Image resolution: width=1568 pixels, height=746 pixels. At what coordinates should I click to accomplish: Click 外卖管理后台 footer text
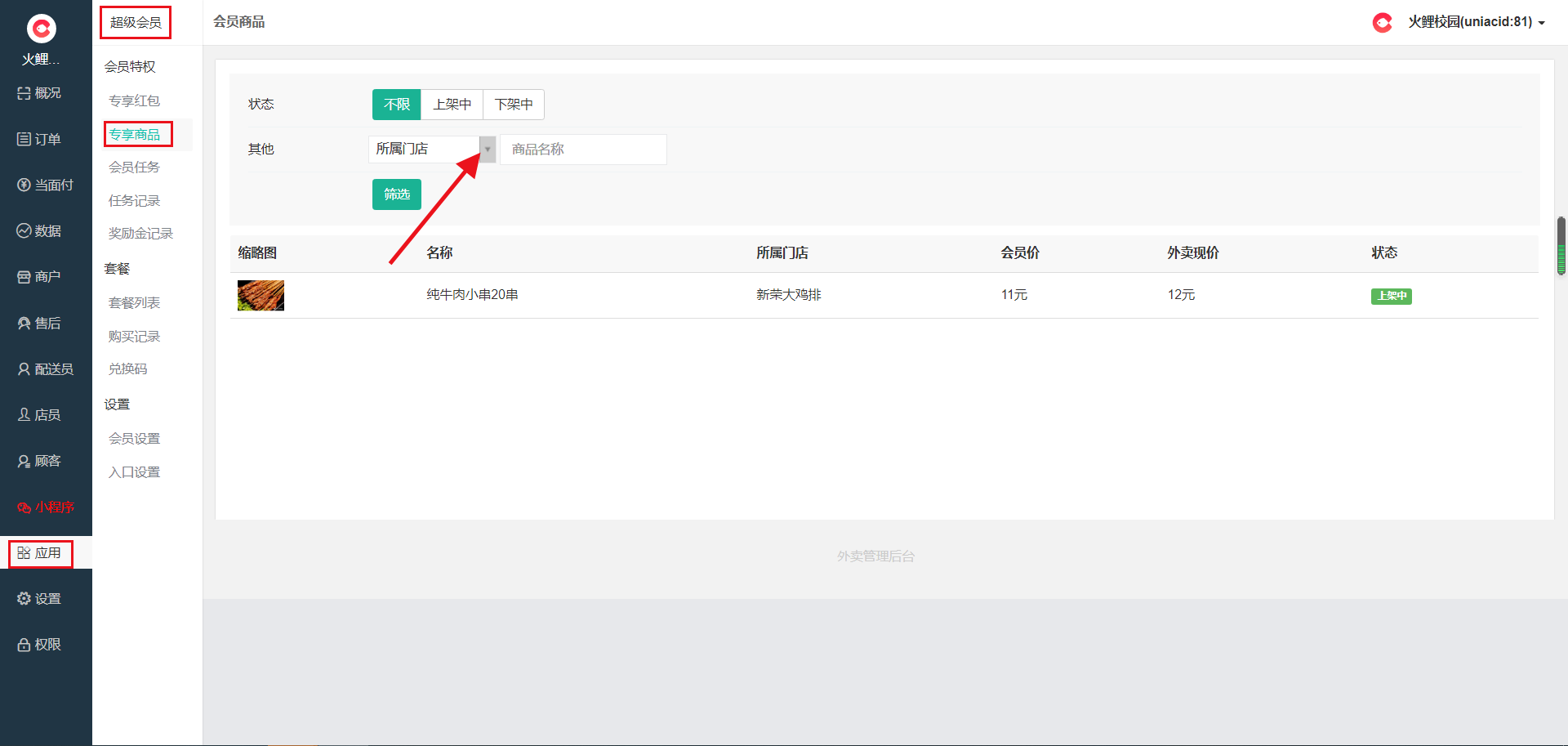875,556
